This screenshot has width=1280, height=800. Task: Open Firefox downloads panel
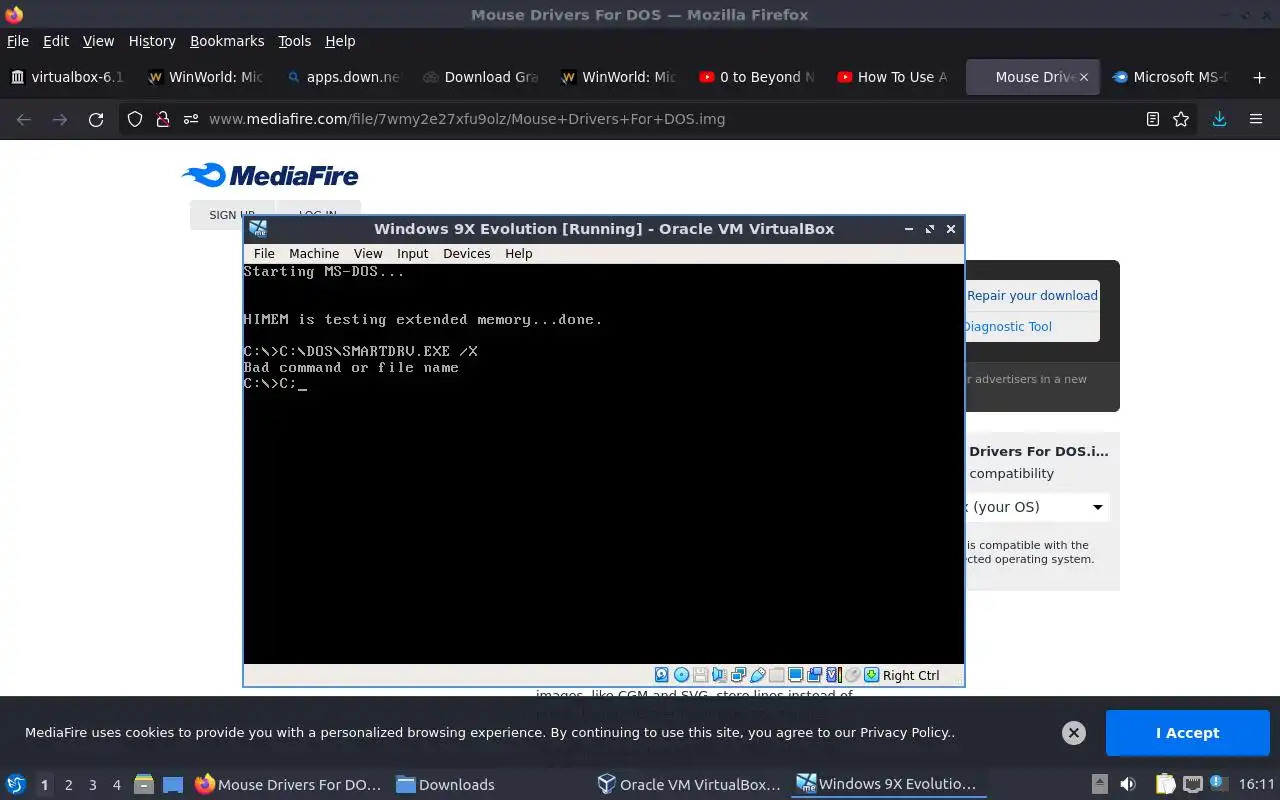pos(1219,119)
